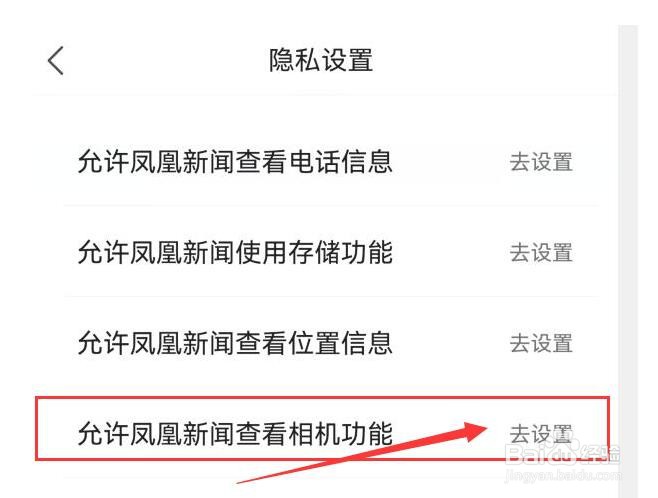658x498 pixels.
Task: Open 去设置 for 查看相机功能 permission
Action: (x=541, y=434)
